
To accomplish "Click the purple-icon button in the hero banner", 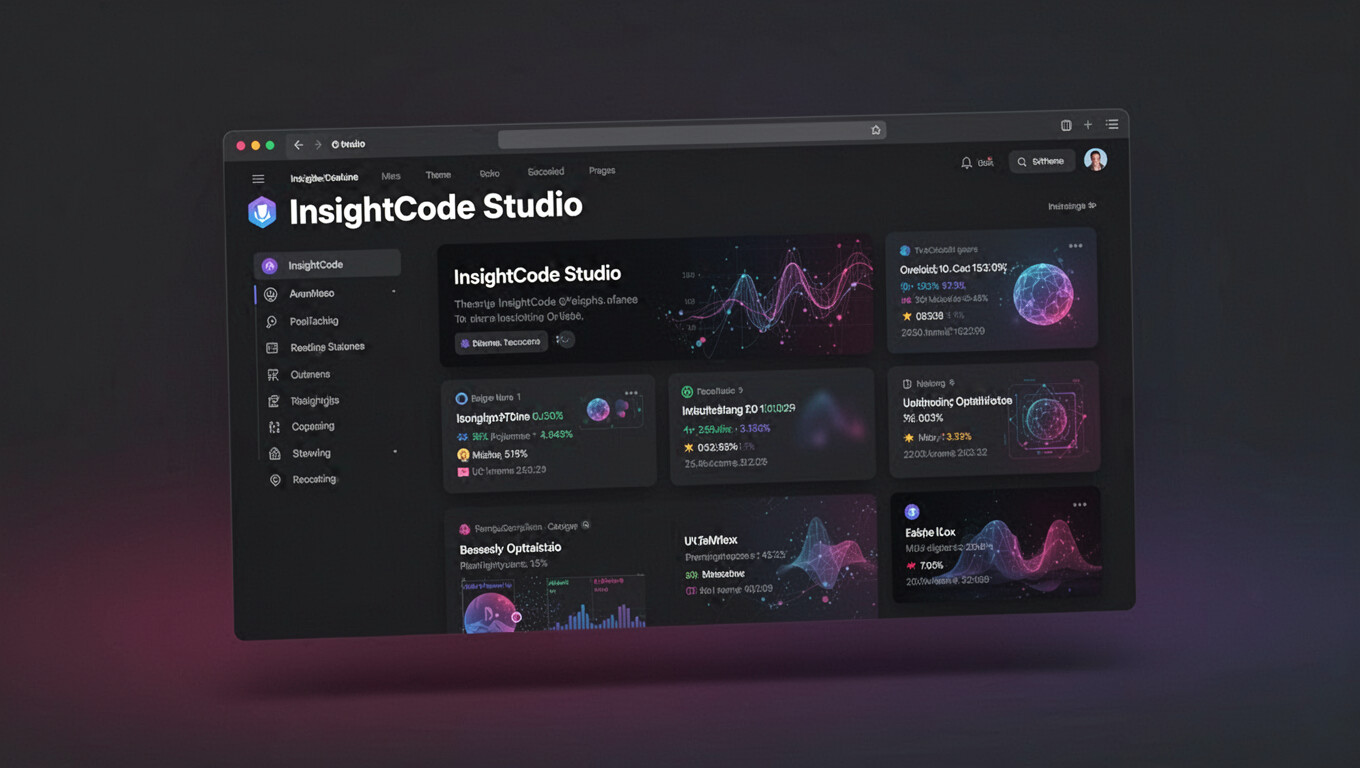I will [501, 342].
